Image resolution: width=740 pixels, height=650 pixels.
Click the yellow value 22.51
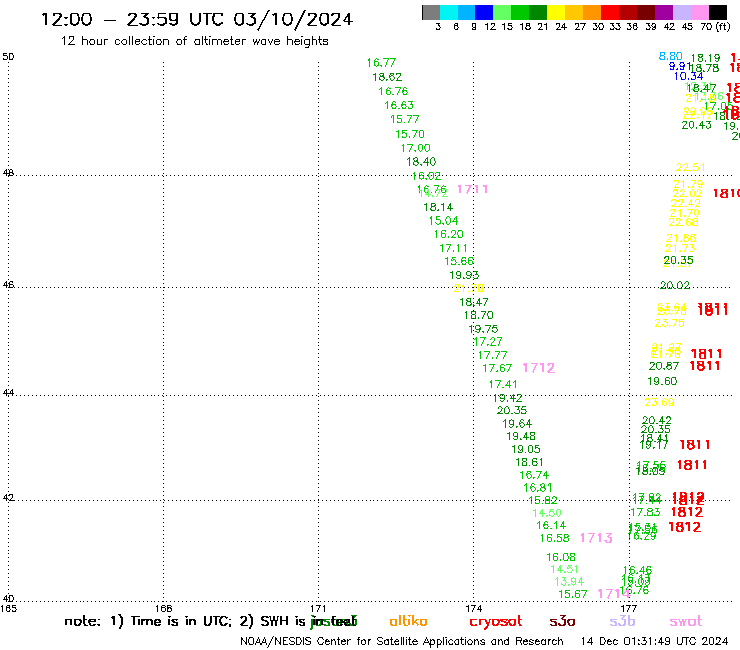[x=691, y=168]
